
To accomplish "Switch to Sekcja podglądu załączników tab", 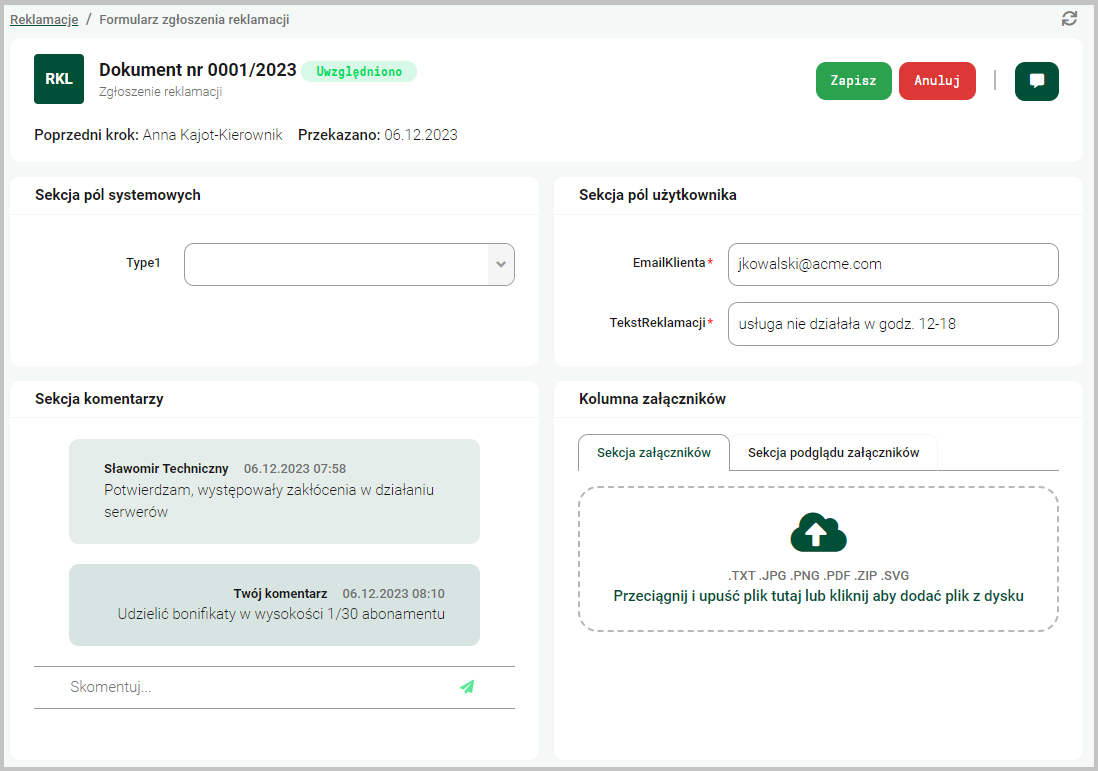I will tap(833, 453).
